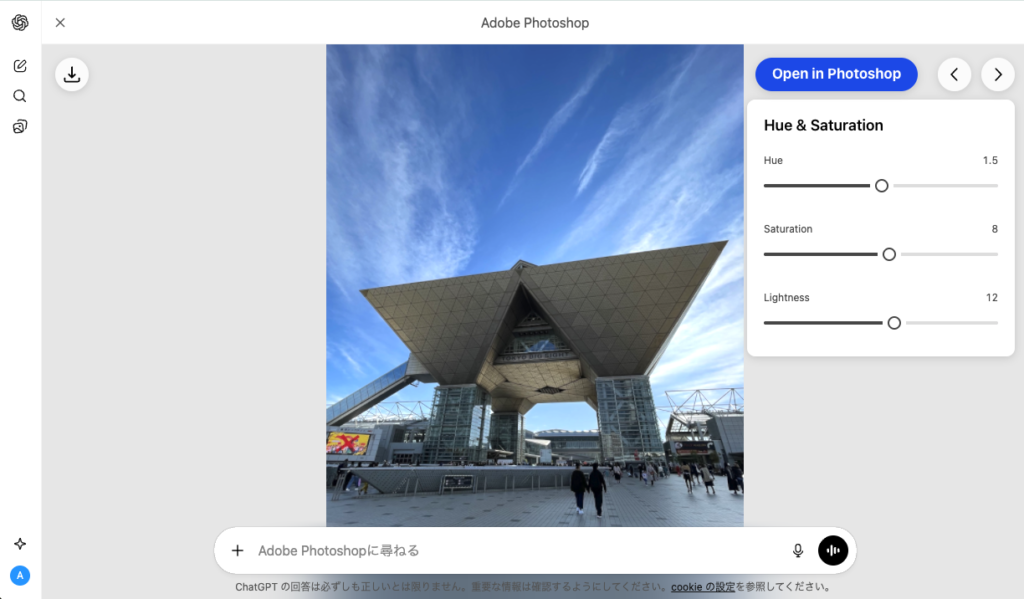Click the Saturation slider handle
The height and width of the screenshot is (599, 1024).
tap(889, 254)
